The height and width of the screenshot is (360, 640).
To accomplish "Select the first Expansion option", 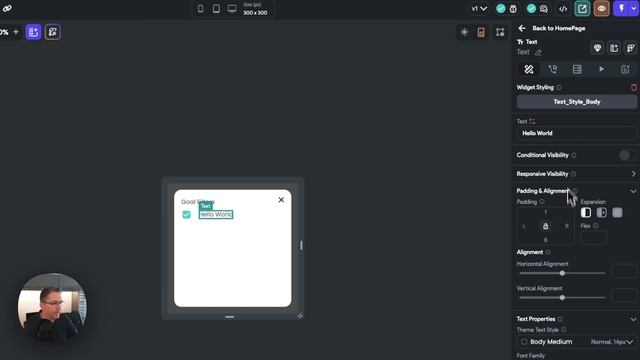I will tap(586, 212).
